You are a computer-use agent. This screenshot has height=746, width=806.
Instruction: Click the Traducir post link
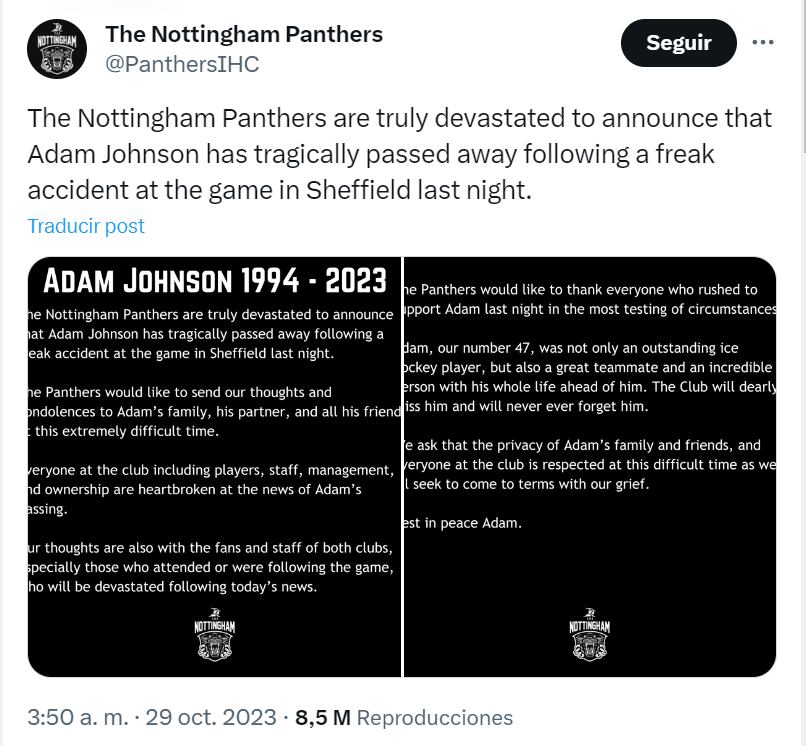click(x=86, y=226)
